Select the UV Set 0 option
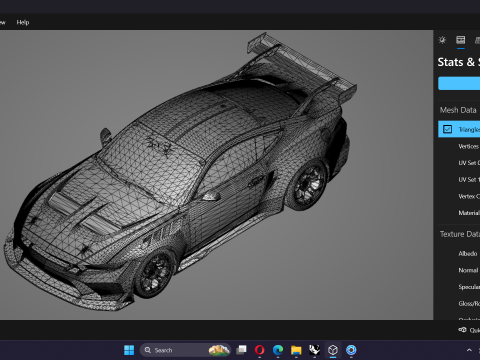This screenshot has height=360, width=480. click(469, 163)
